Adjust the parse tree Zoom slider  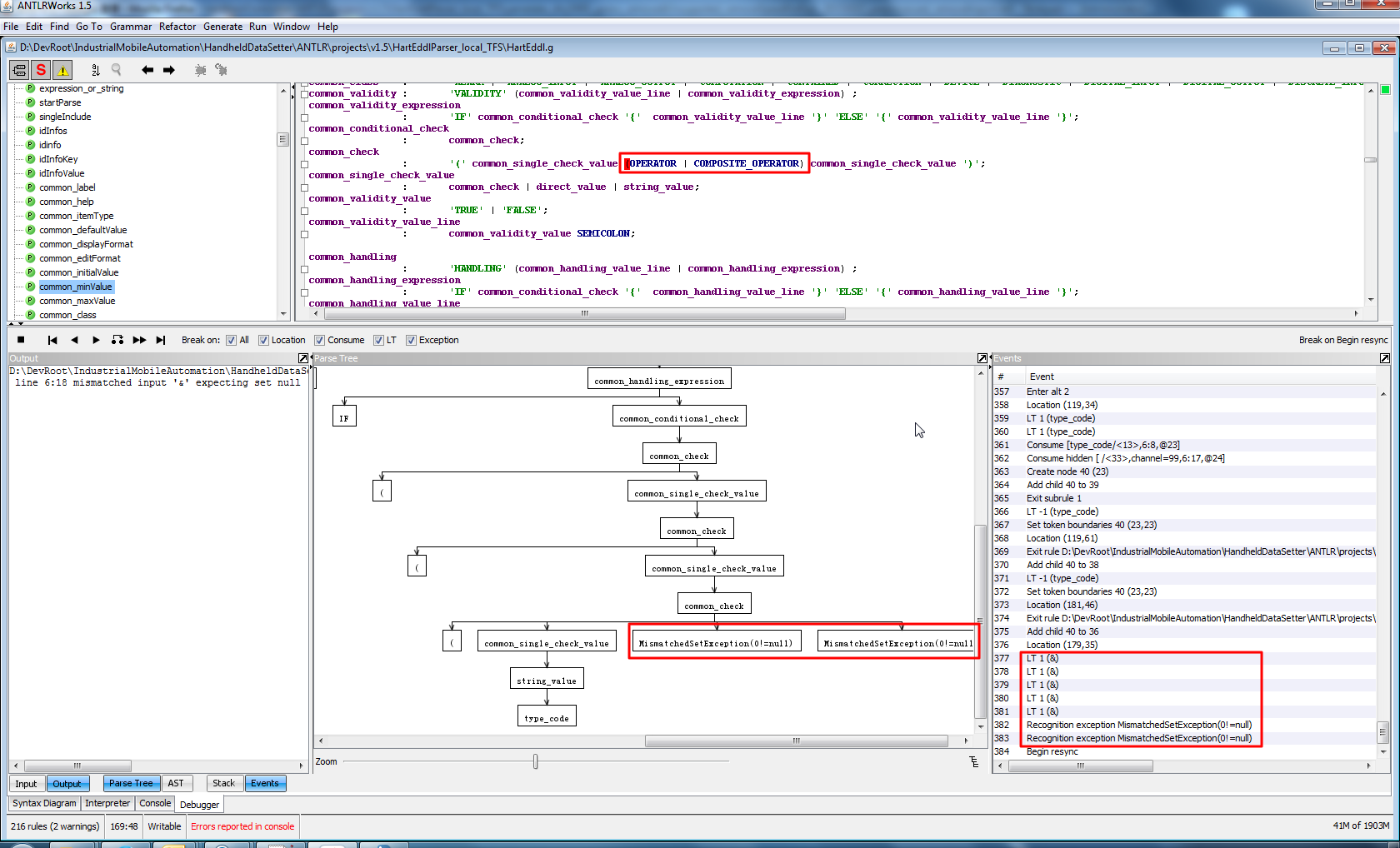pos(535,761)
